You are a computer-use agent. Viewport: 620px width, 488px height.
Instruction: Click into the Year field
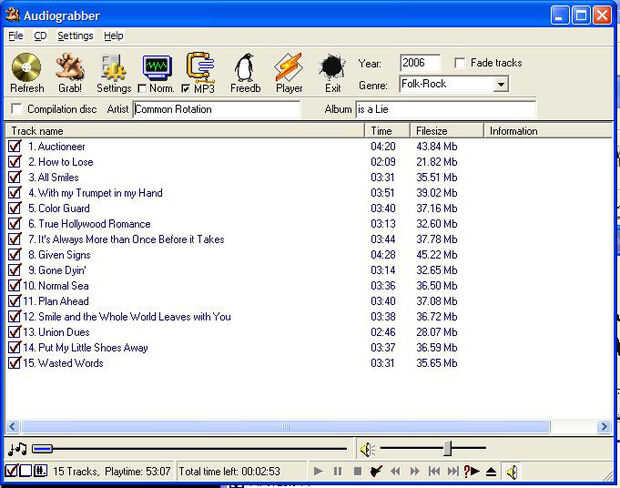pos(420,63)
